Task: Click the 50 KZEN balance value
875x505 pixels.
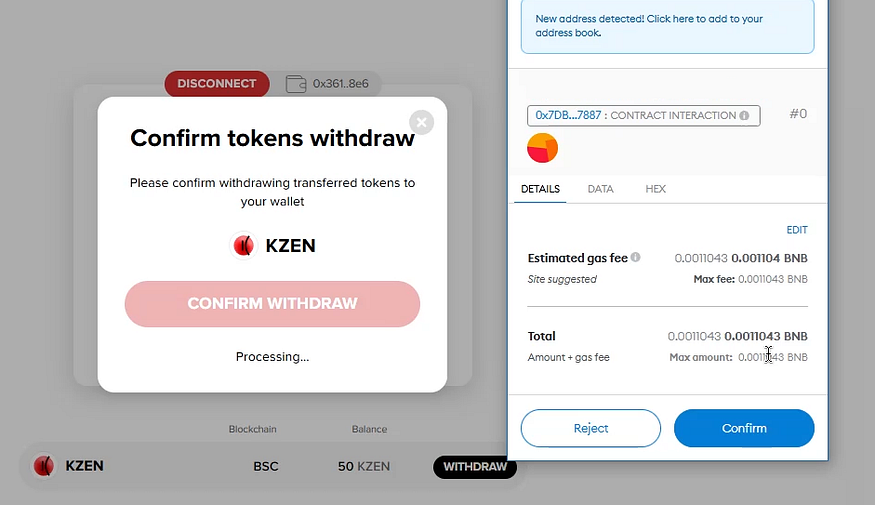Action: [x=364, y=467]
